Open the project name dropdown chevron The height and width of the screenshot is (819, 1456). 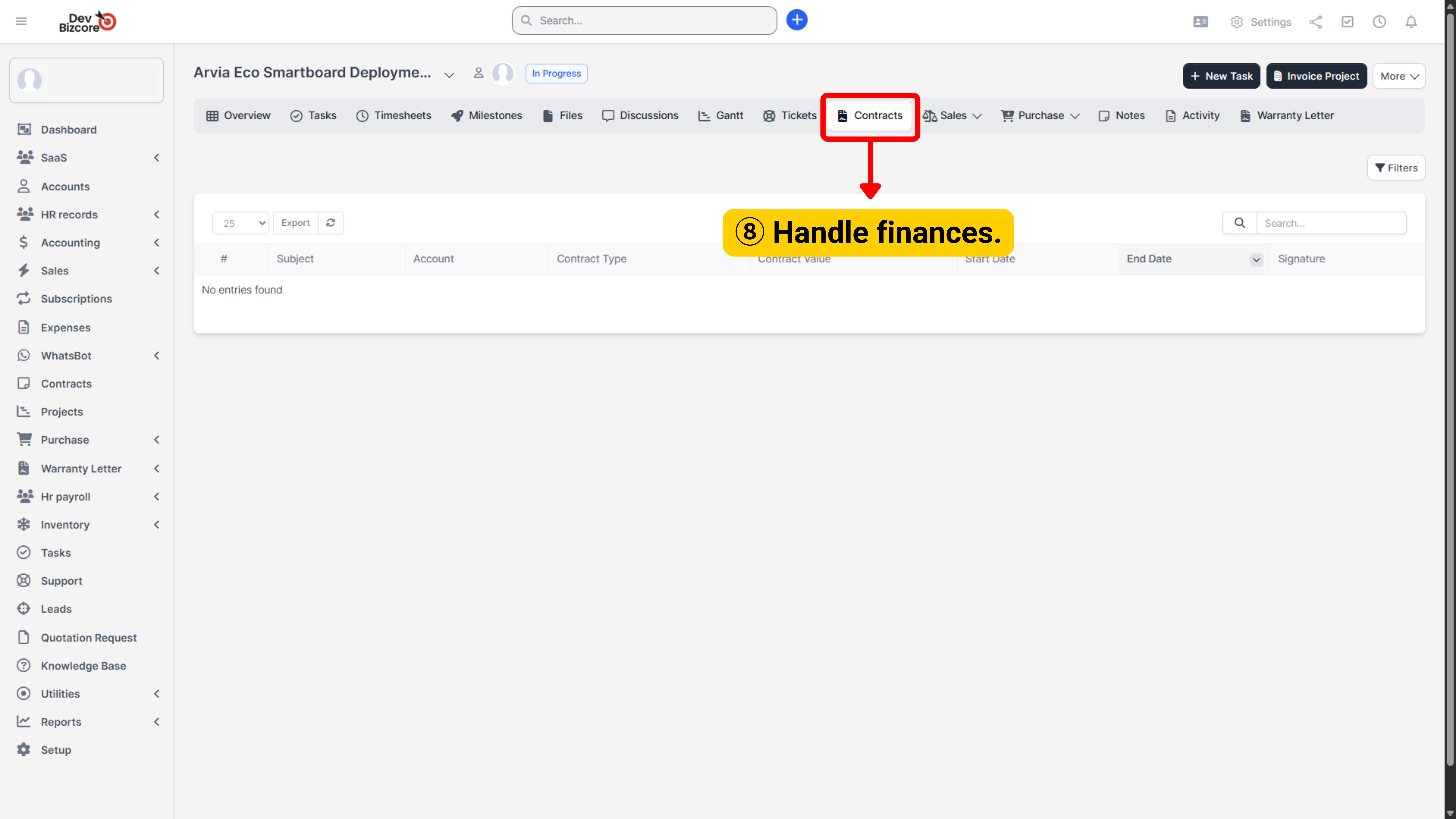(x=449, y=74)
